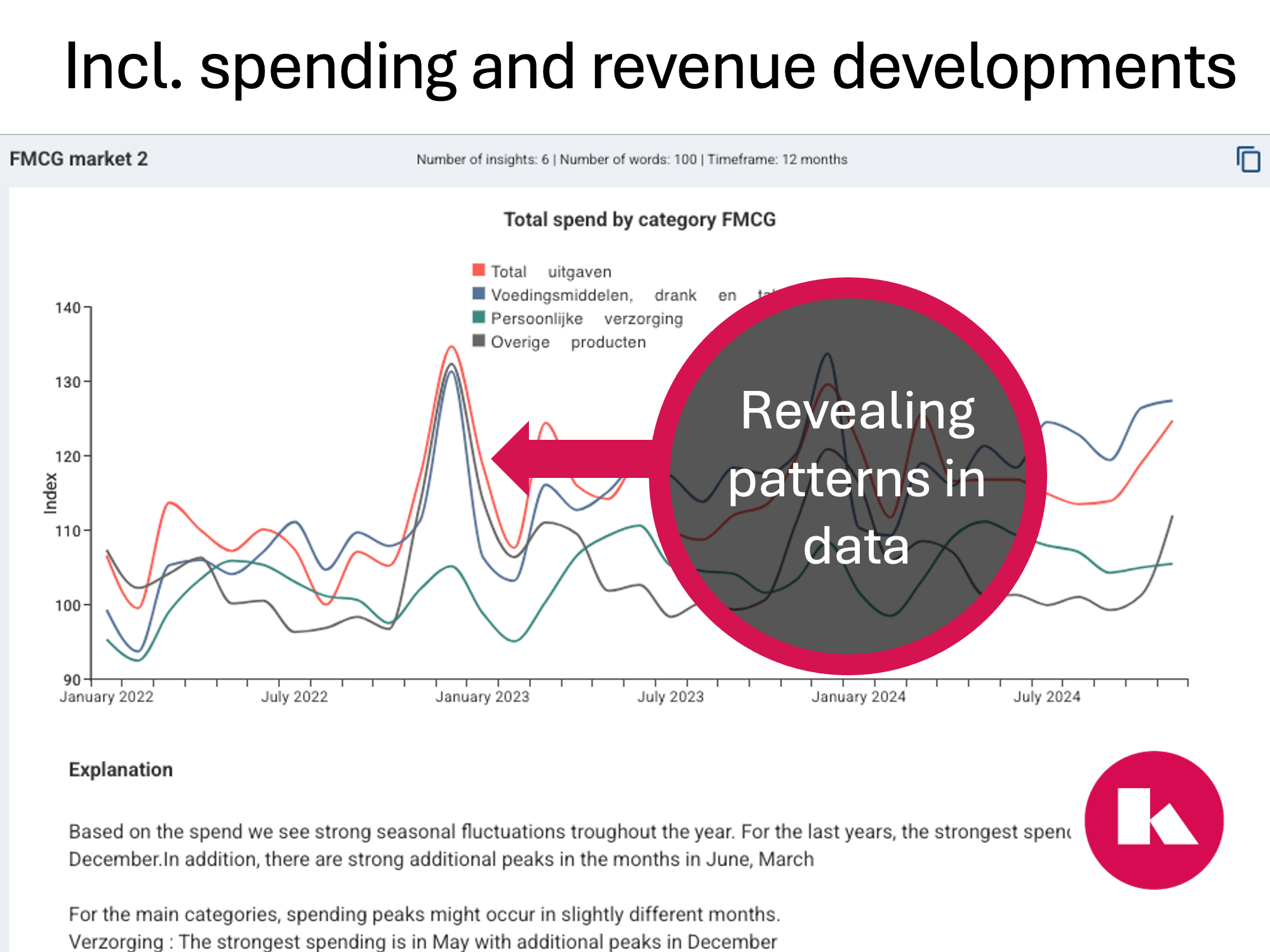Click the copy icon in FMCG header
Image resolution: width=1270 pixels, height=952 pixels.
click(x=1248, y=159)
